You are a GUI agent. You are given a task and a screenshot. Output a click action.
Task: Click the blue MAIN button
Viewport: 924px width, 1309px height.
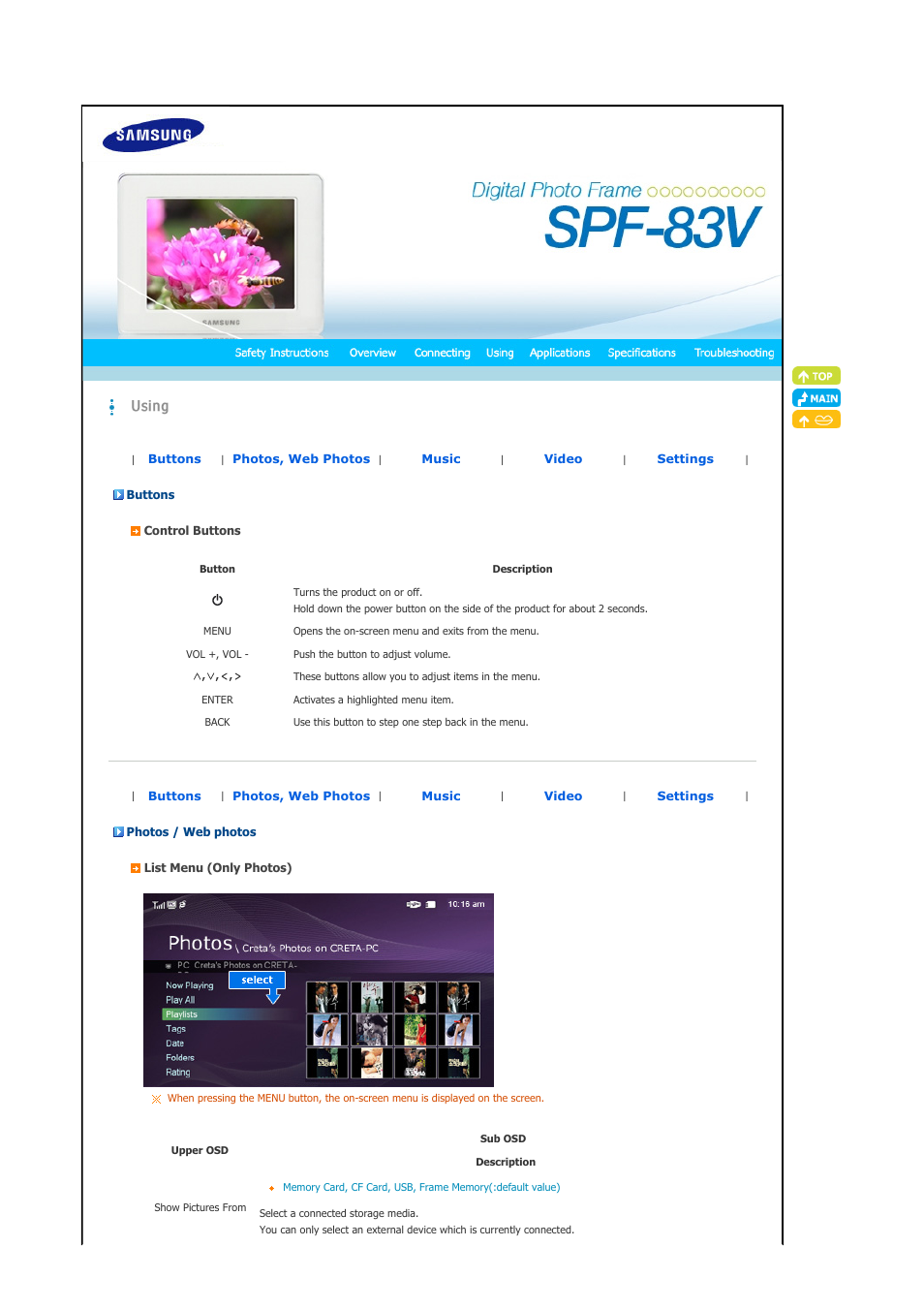(x=816, y=398)
